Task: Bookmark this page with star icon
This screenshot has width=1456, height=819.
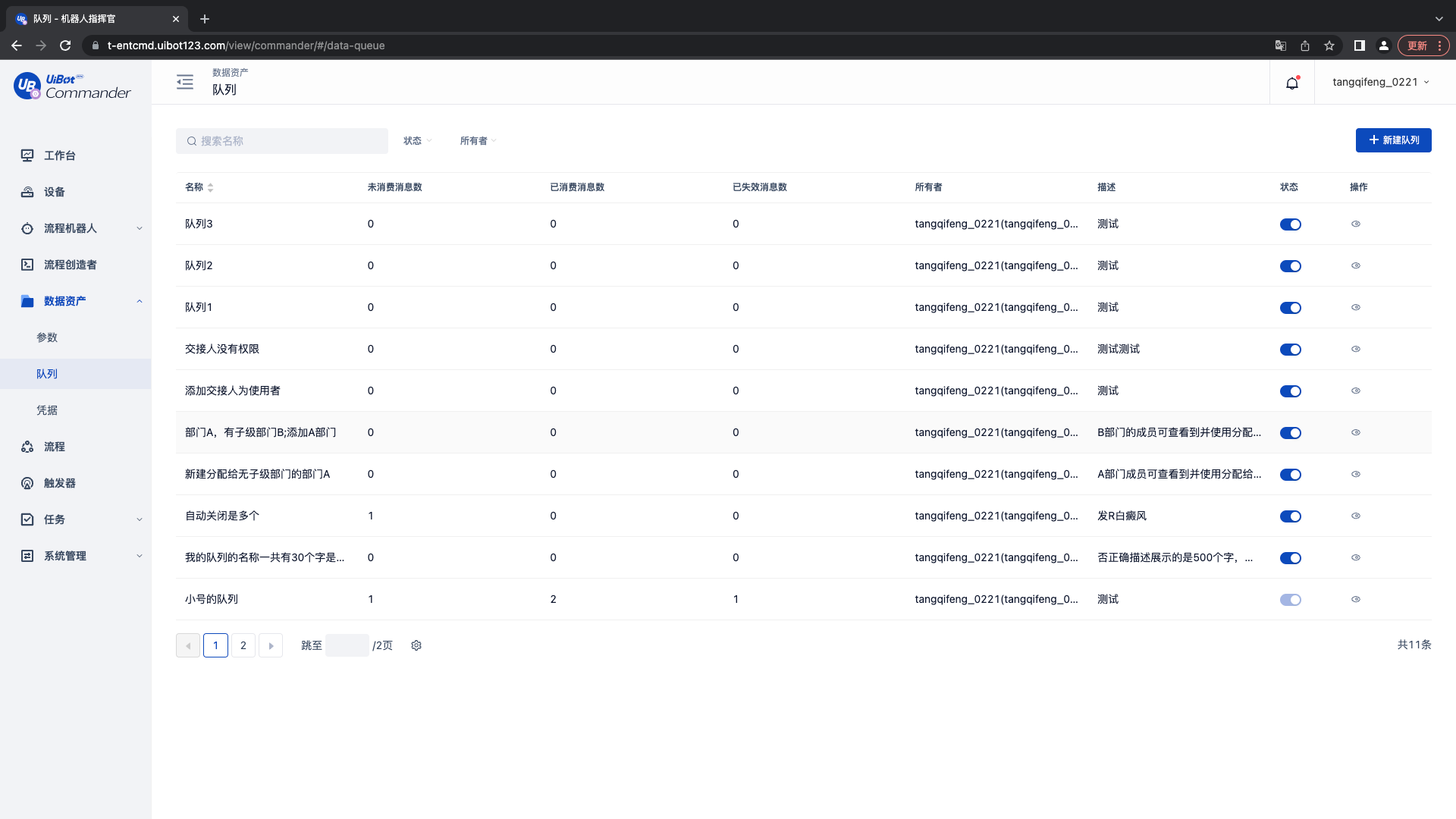Action: [x=1329, y=45]
